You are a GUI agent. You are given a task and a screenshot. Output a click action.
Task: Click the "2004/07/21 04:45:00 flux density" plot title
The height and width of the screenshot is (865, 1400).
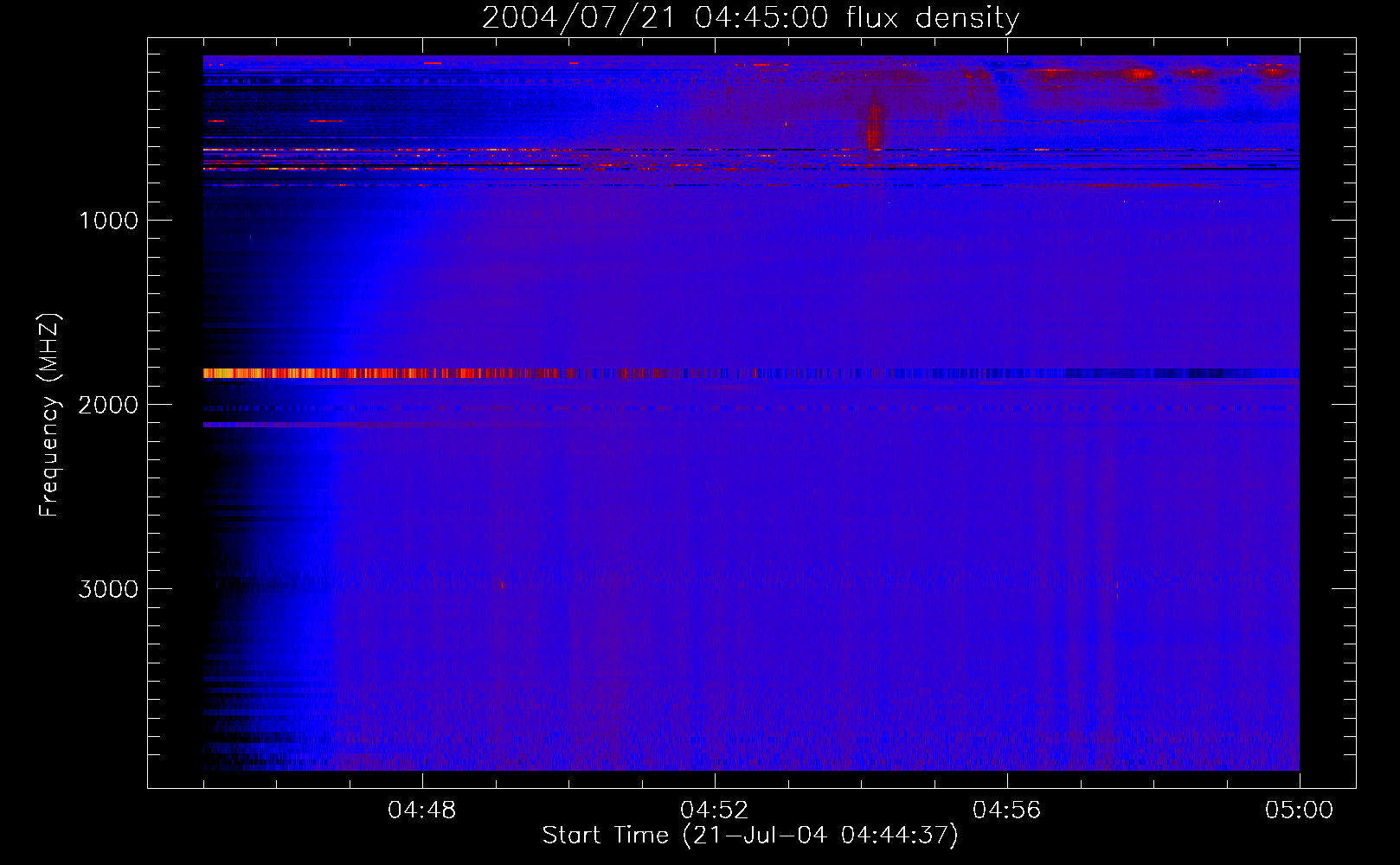click(750, 18)
